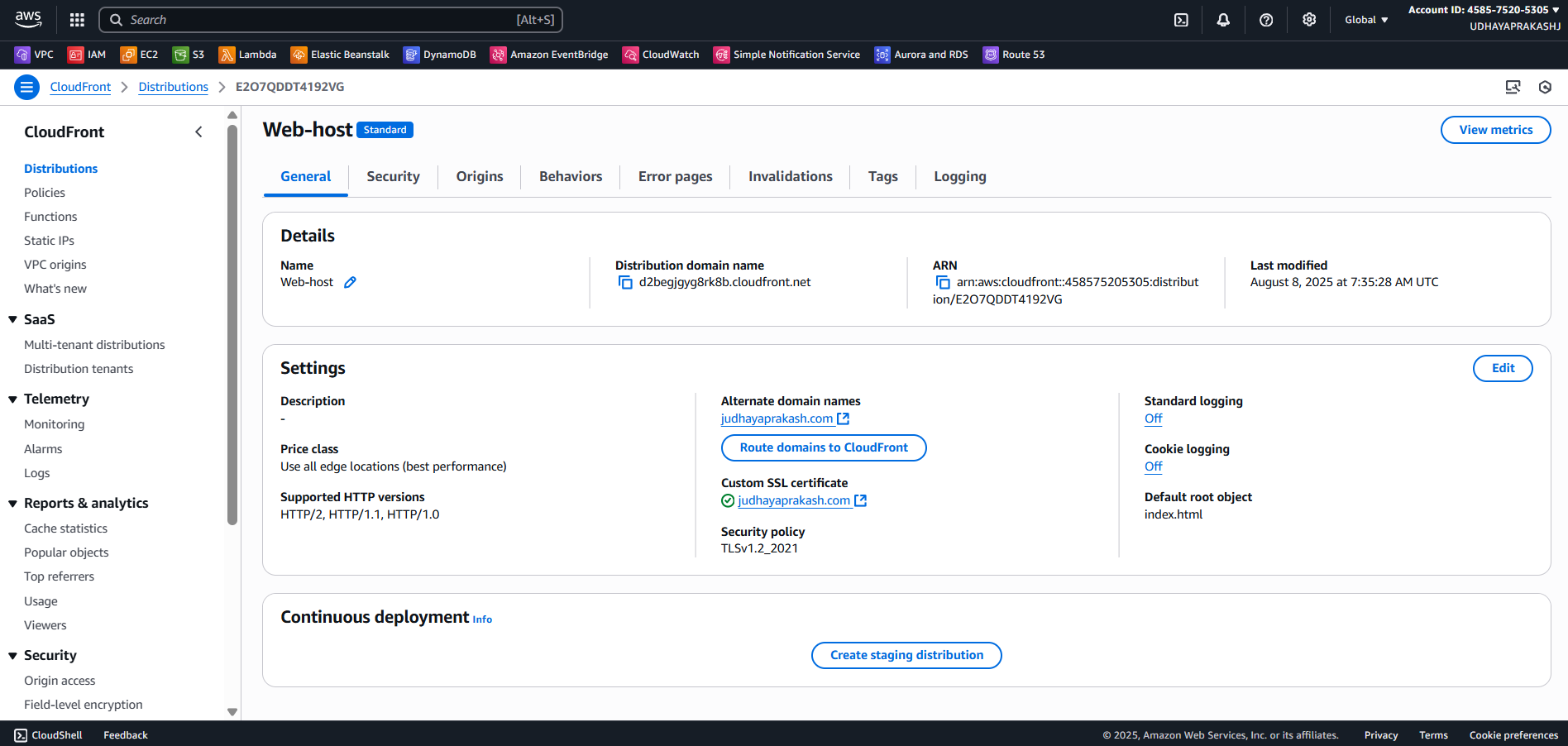Copy the ARN value

[x=943, y=283]
